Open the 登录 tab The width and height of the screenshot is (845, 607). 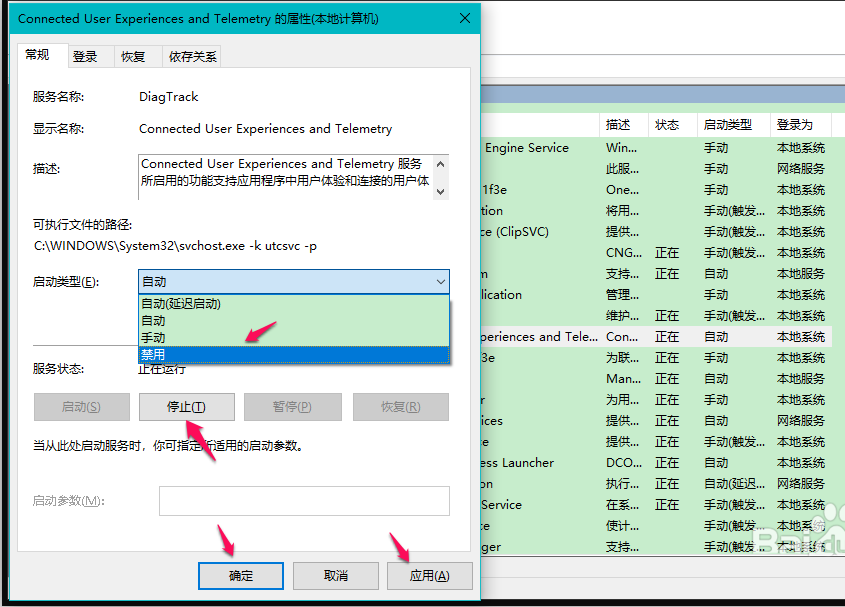[x=85, y=57]
